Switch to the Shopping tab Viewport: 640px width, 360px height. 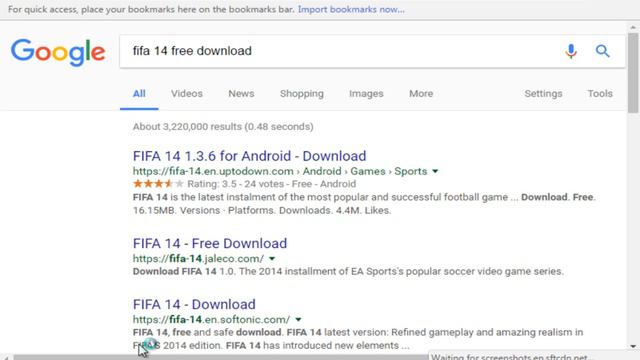coord(302,93)
